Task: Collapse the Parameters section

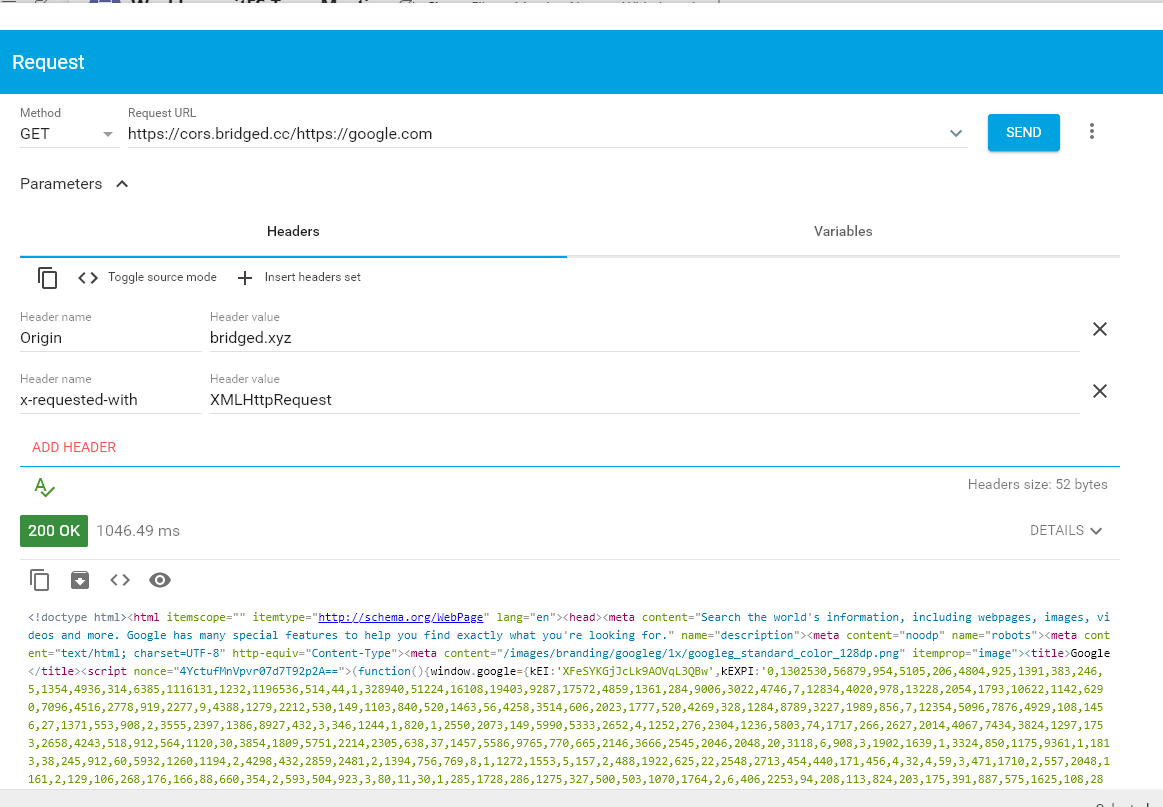Action: [121, 183]
